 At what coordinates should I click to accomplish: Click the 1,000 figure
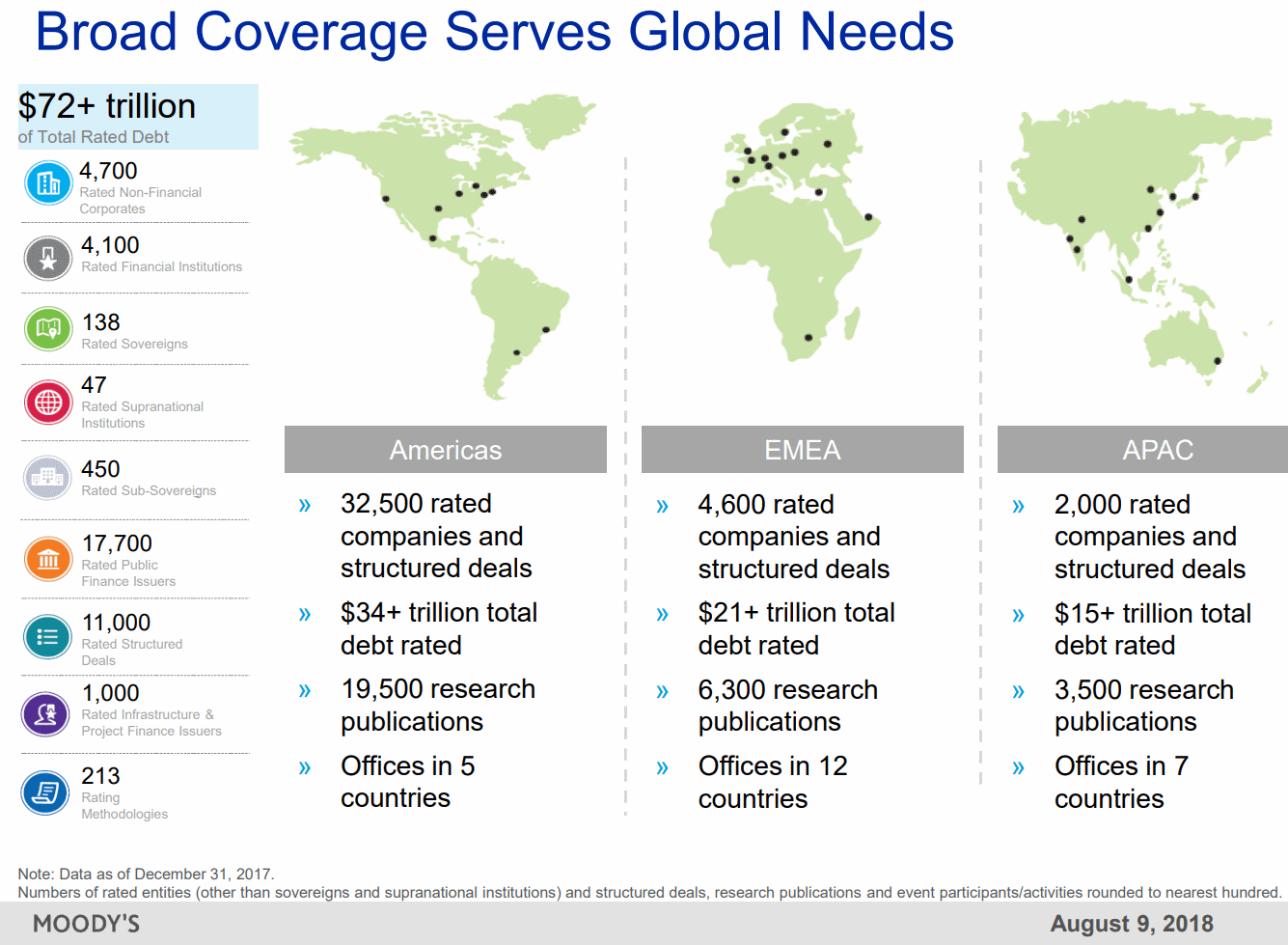[110, 693]
